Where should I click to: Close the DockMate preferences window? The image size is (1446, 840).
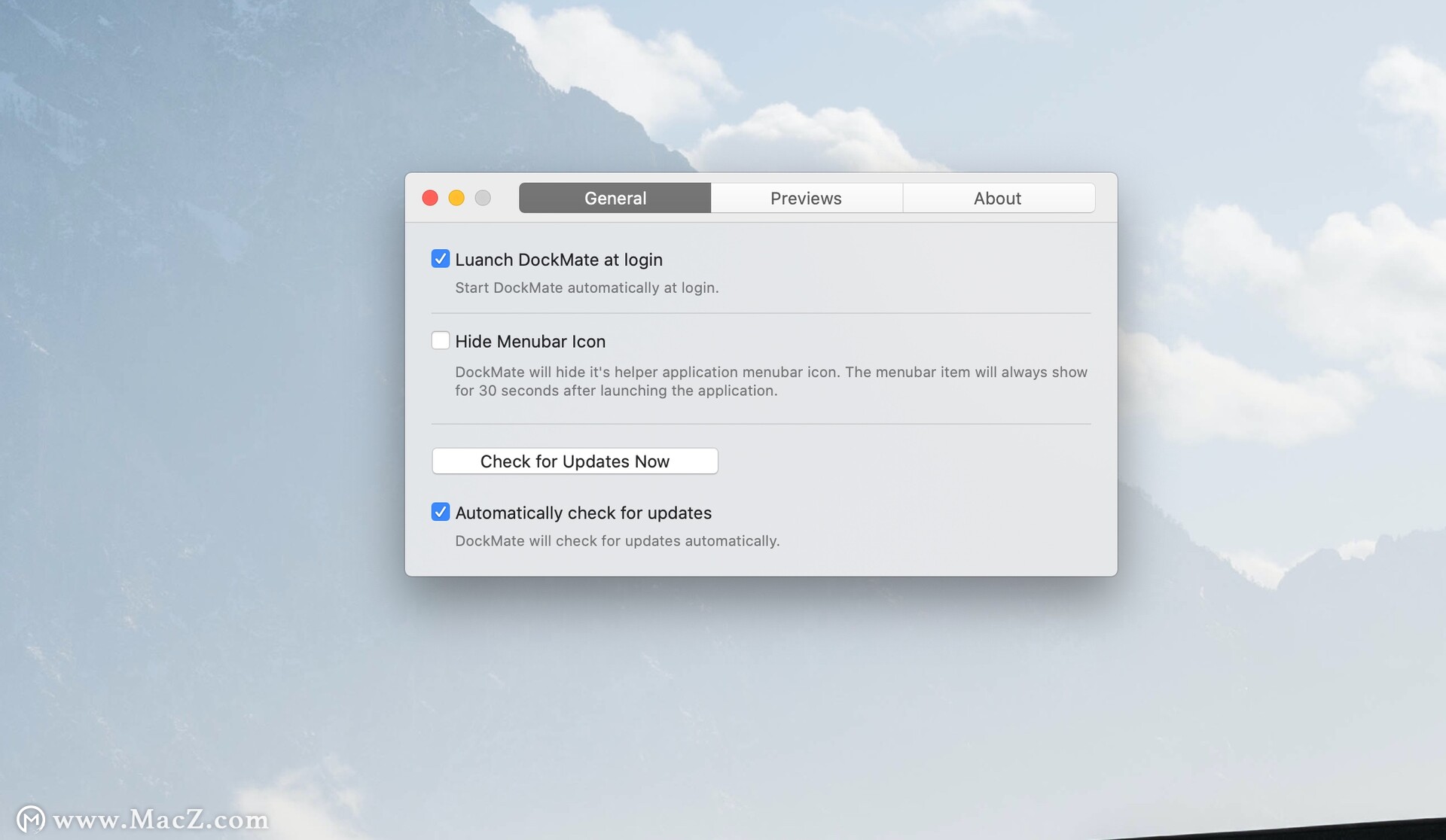430,198
